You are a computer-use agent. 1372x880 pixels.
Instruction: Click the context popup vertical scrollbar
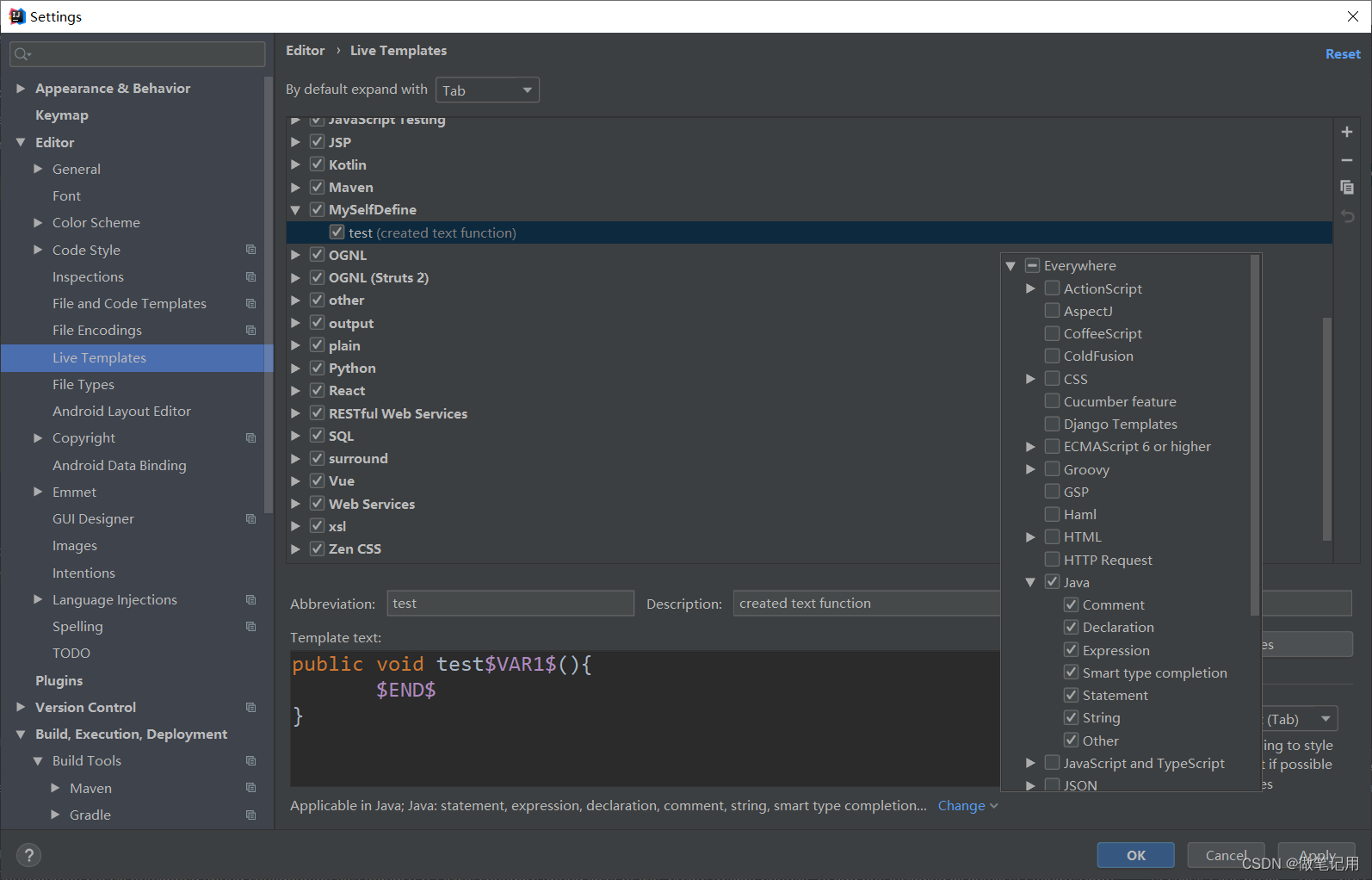click(1255, 435)
